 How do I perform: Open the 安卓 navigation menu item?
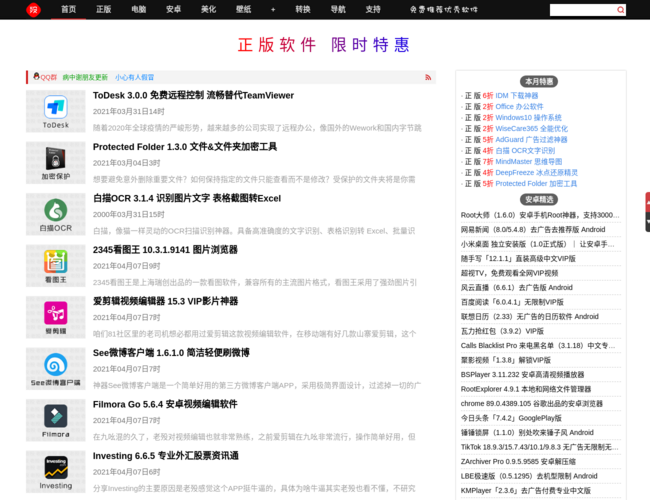click(173, 9)
